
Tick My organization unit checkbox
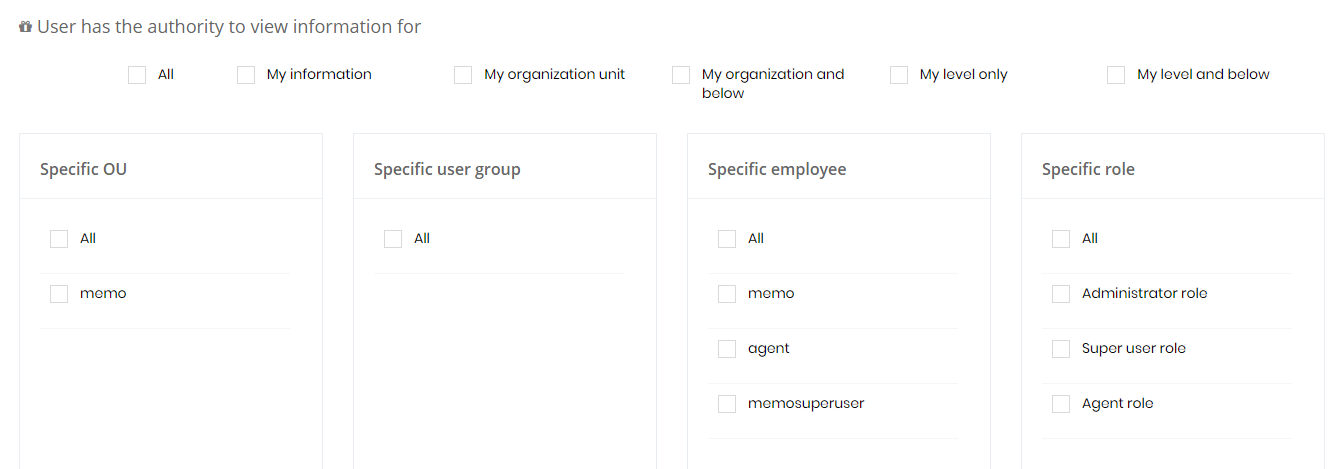pos(463,75)
